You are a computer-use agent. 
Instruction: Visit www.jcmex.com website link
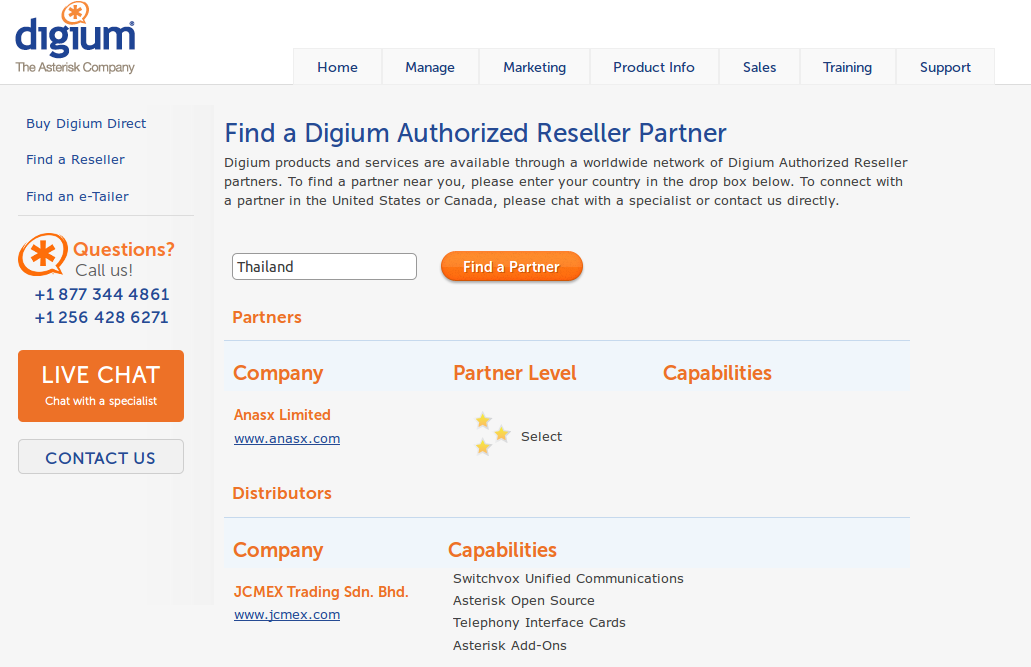pyautogui.click(x=287, y=615)
